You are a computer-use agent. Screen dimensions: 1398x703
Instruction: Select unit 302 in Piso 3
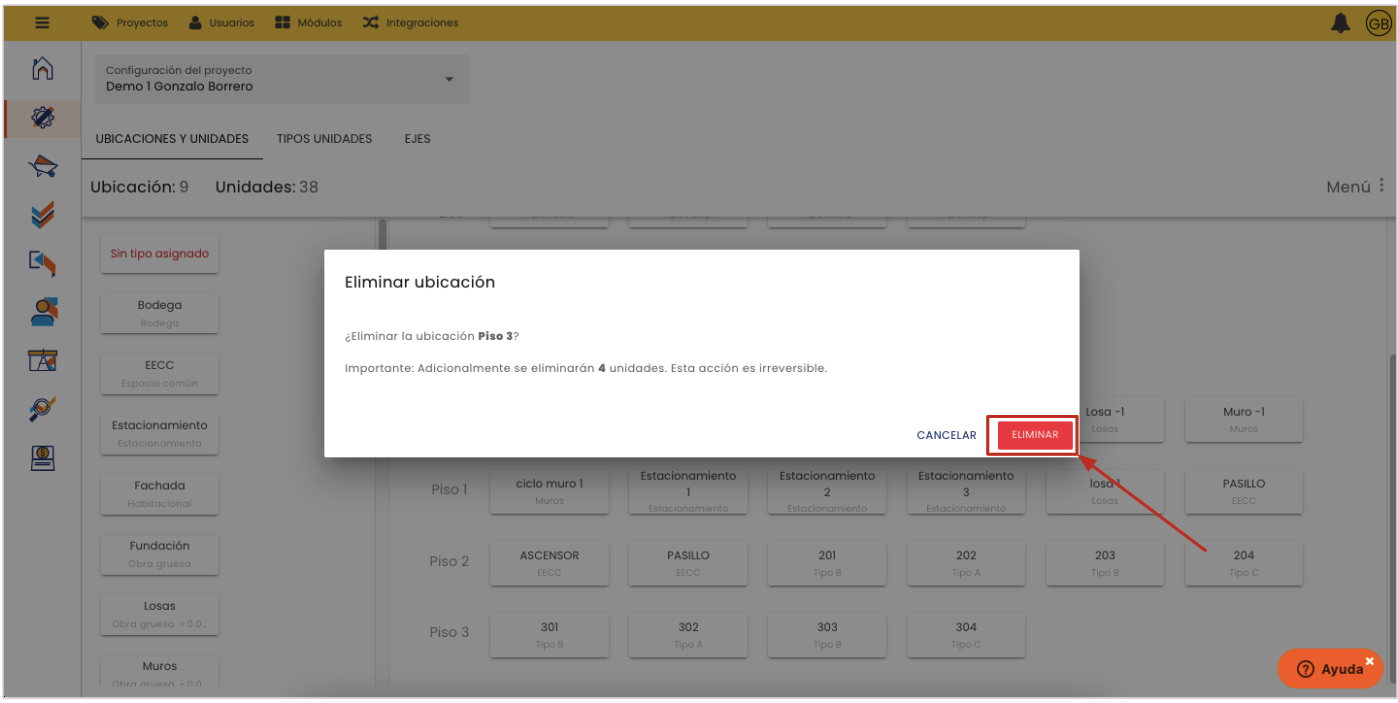click(x=688, y=634)
